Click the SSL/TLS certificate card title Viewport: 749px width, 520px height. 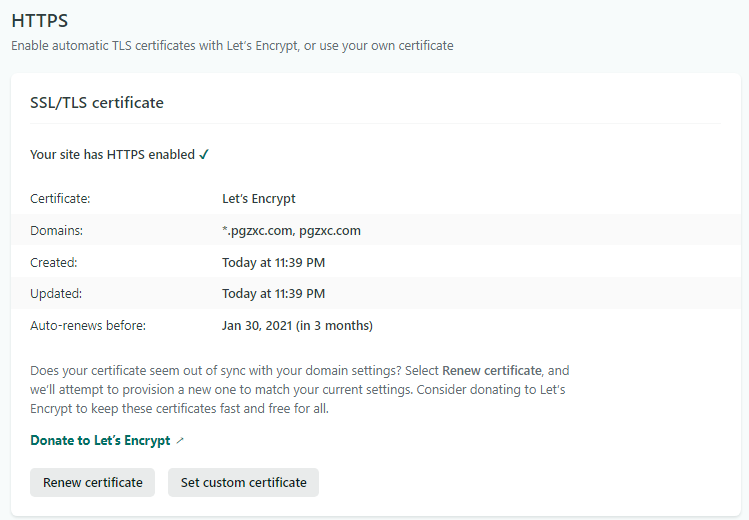(x=97, y=103)
